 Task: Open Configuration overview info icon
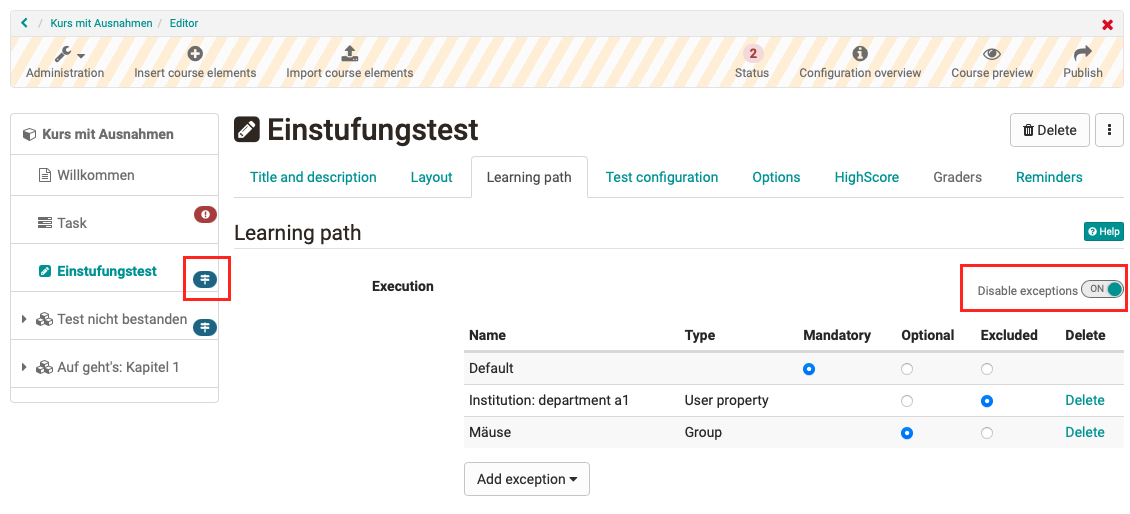pyautogui.click(x=859, y=54)
